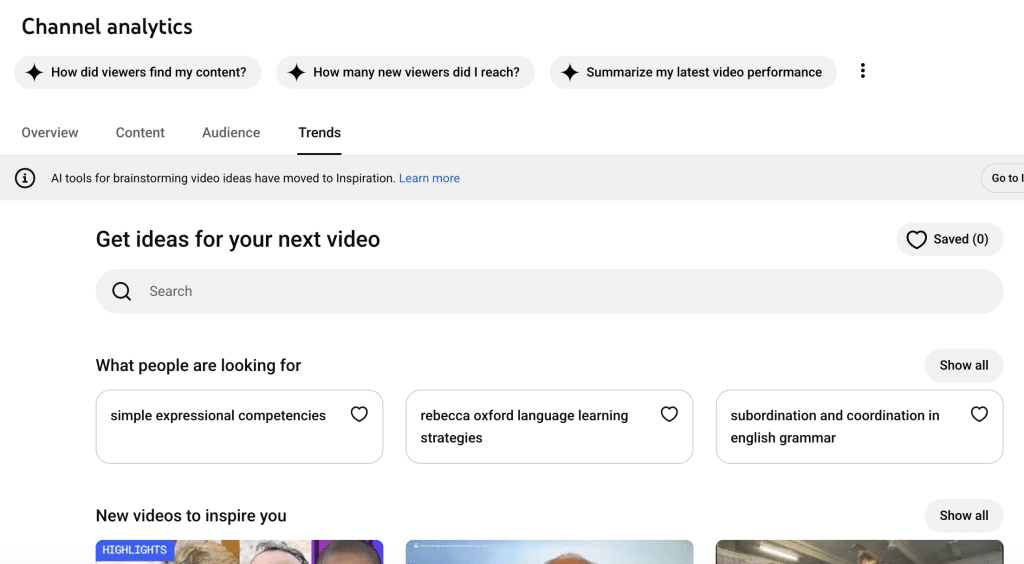The width and height of the screenshot is (1024, 564).
Task: Switch to the Overview tab
Action: tap(50, 133)
